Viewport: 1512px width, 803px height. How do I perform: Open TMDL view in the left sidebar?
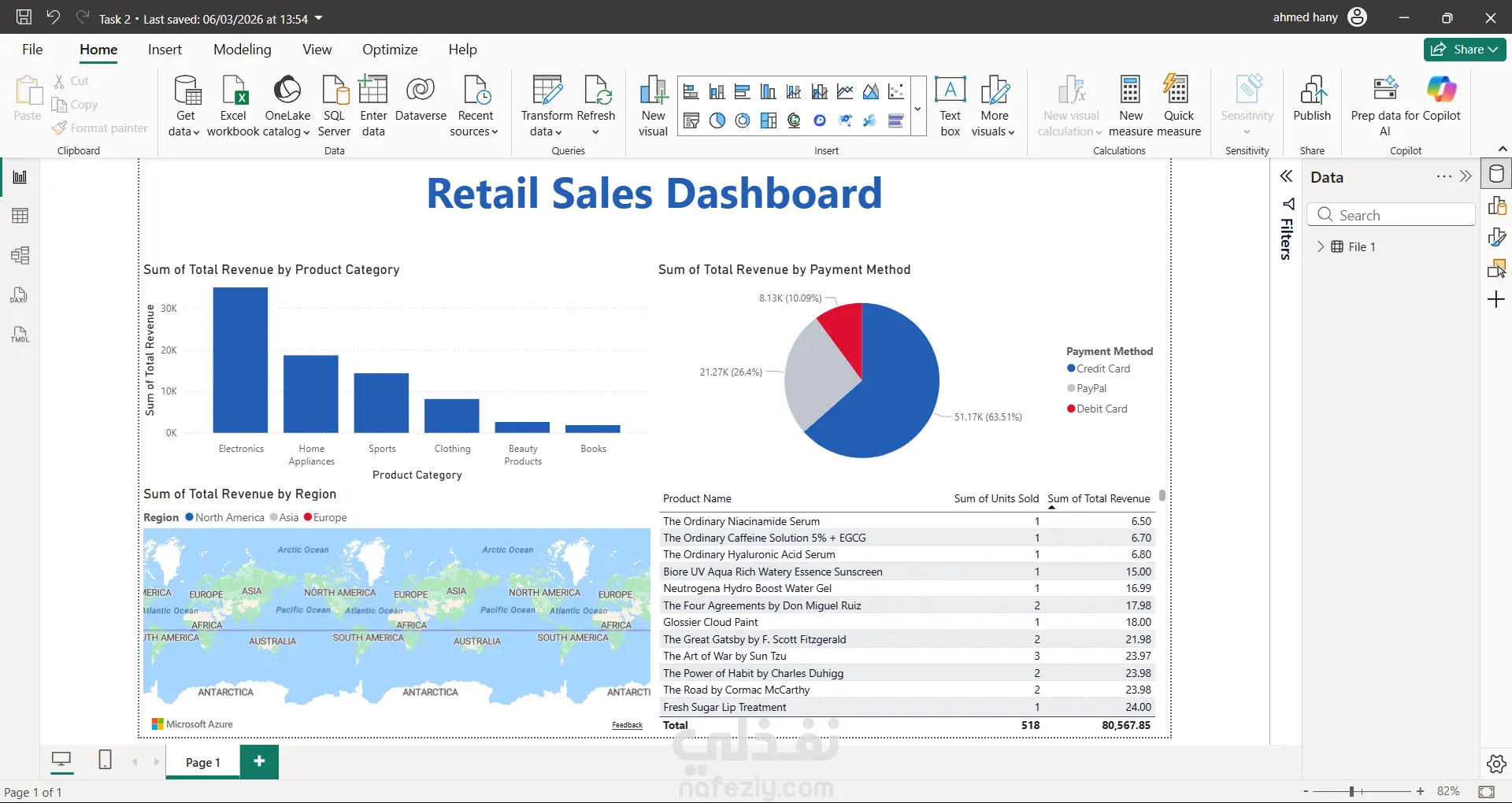coord(20,335)
